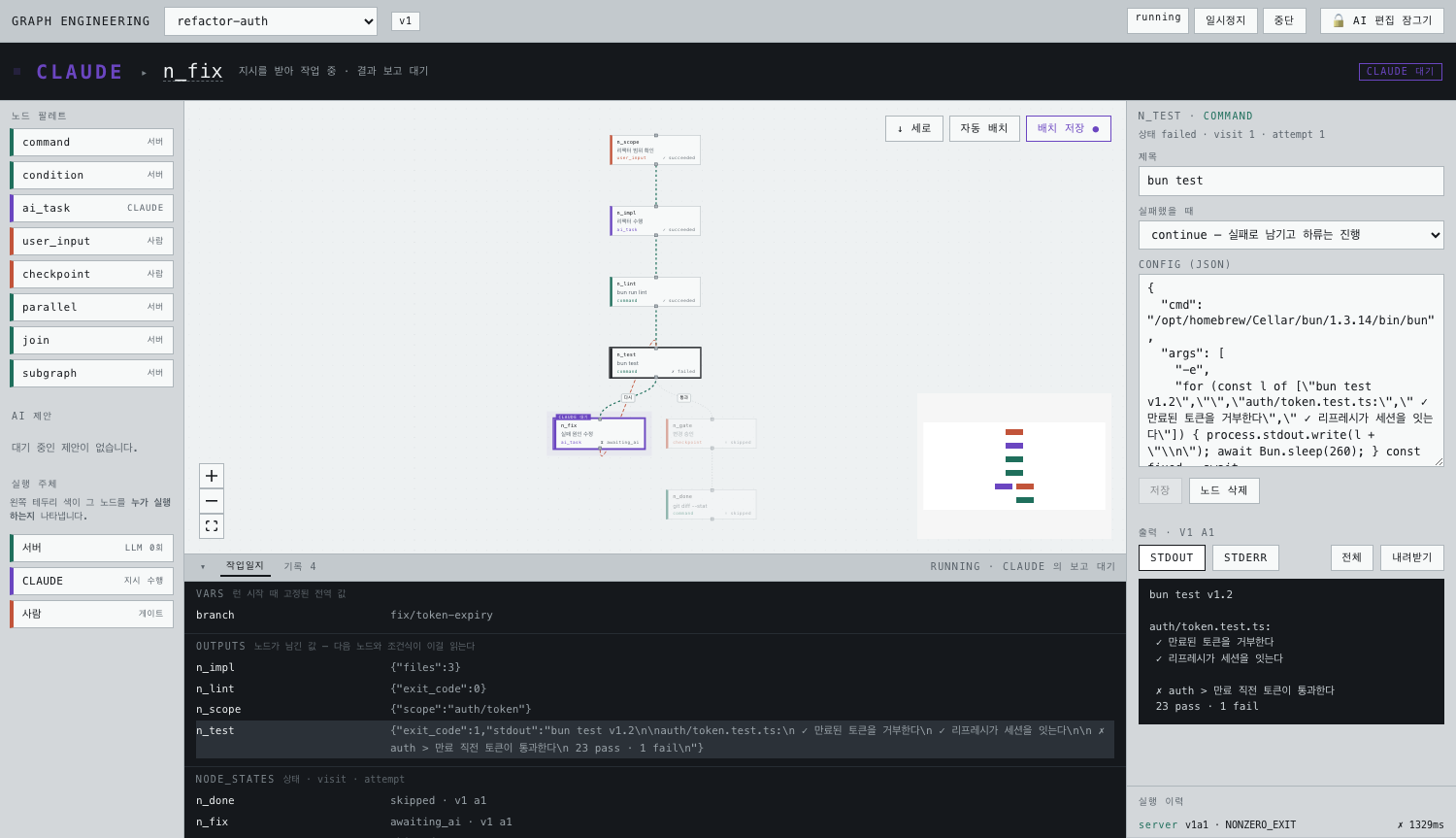
Task: Click inside the CONFIG JSON textarea
Action: coord(1291,371)
